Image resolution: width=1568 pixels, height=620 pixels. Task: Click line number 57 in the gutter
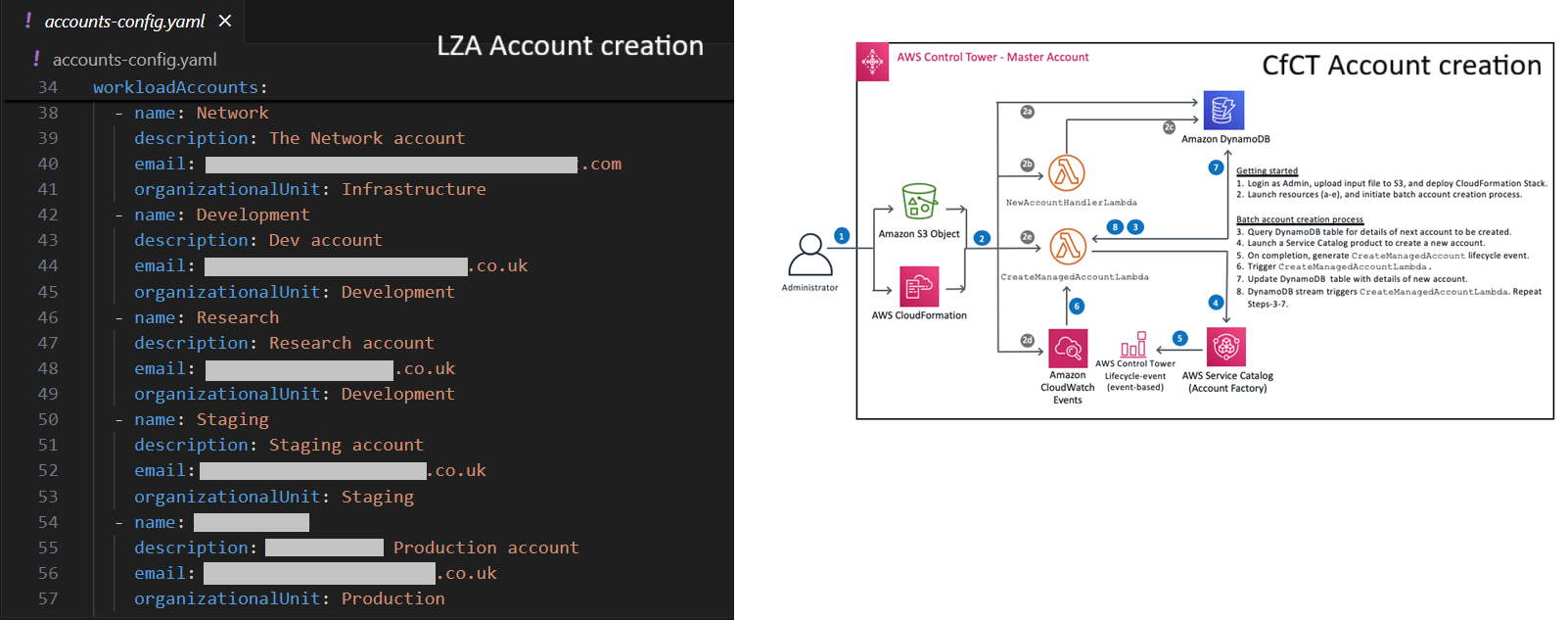[48, 598]
